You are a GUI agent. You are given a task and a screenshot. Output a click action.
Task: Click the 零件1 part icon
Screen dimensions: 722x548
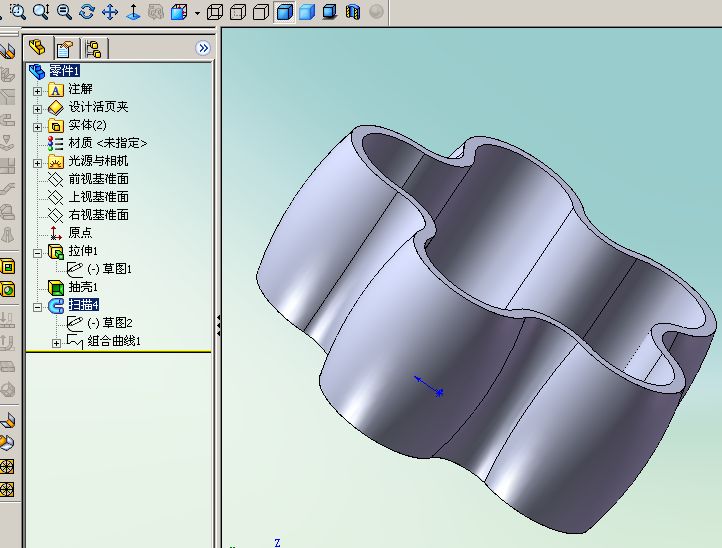pos(37,71)
